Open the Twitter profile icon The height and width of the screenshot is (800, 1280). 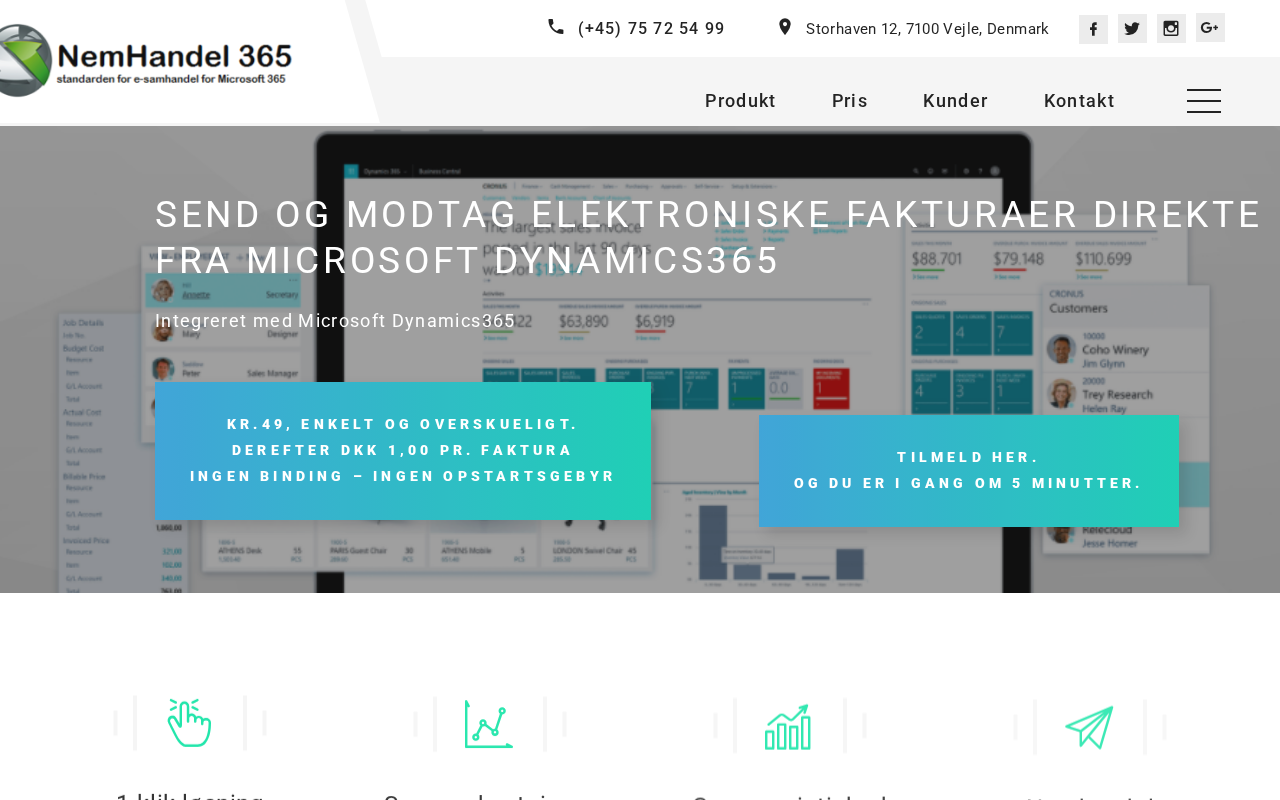(1132, 29)
